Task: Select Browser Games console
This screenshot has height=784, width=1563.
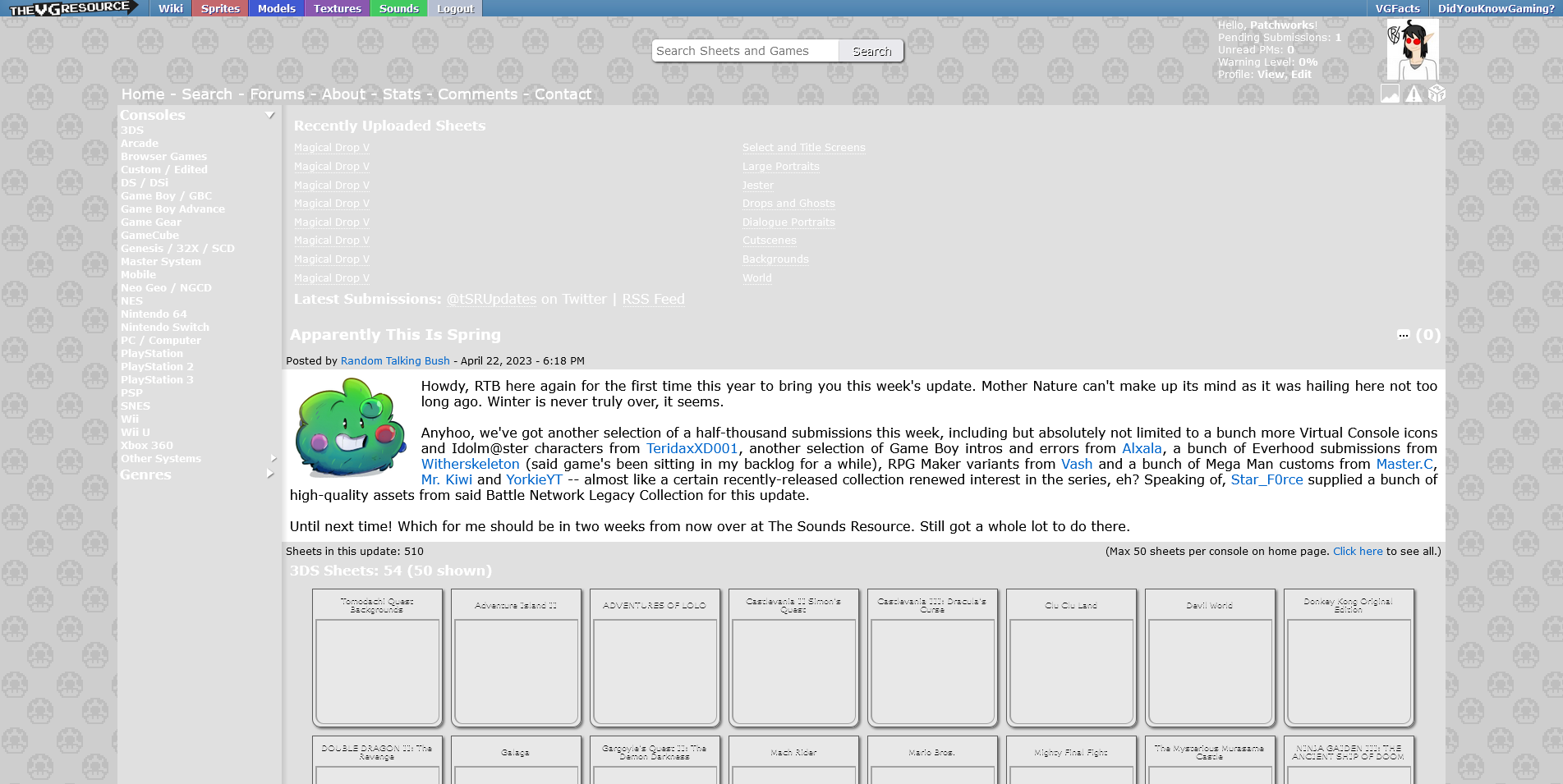Action: 163,156
